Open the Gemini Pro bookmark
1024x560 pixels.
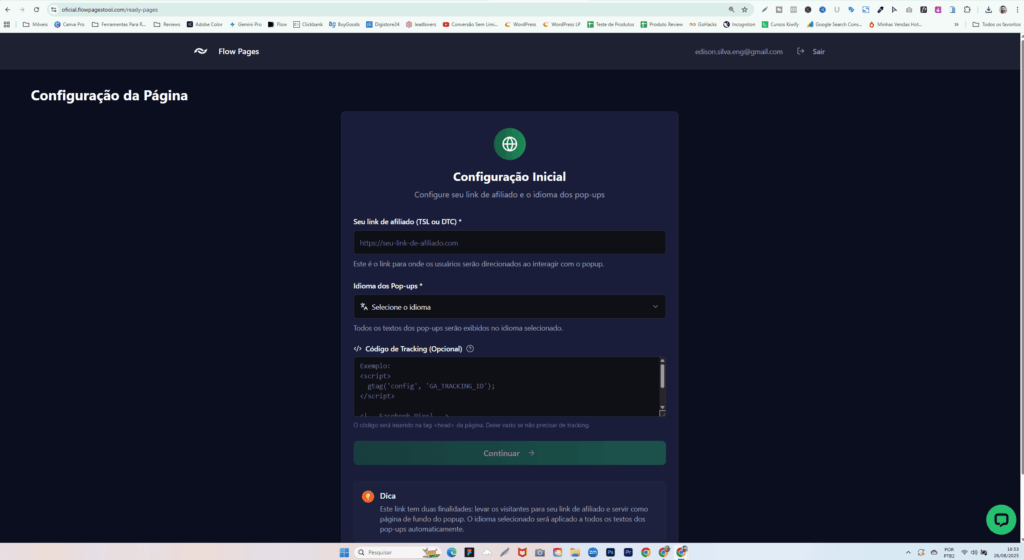tap(246, 24)
